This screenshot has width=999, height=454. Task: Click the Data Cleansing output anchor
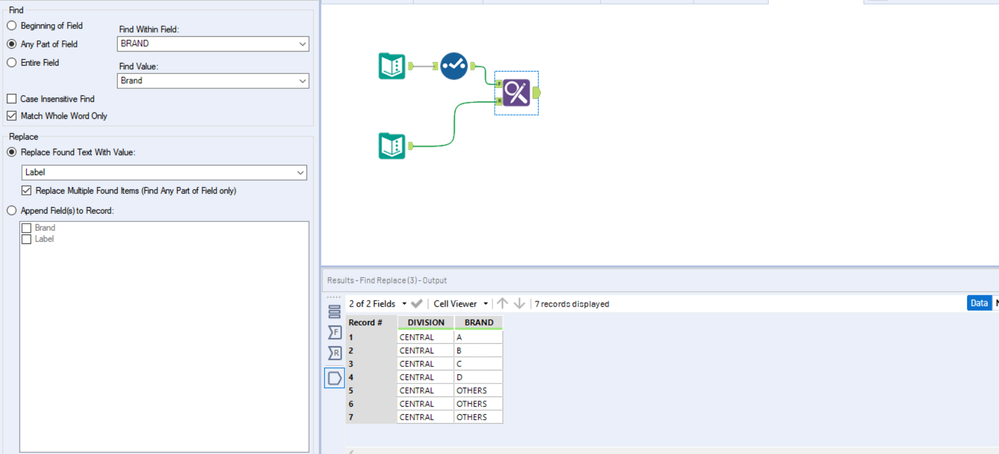473,66
